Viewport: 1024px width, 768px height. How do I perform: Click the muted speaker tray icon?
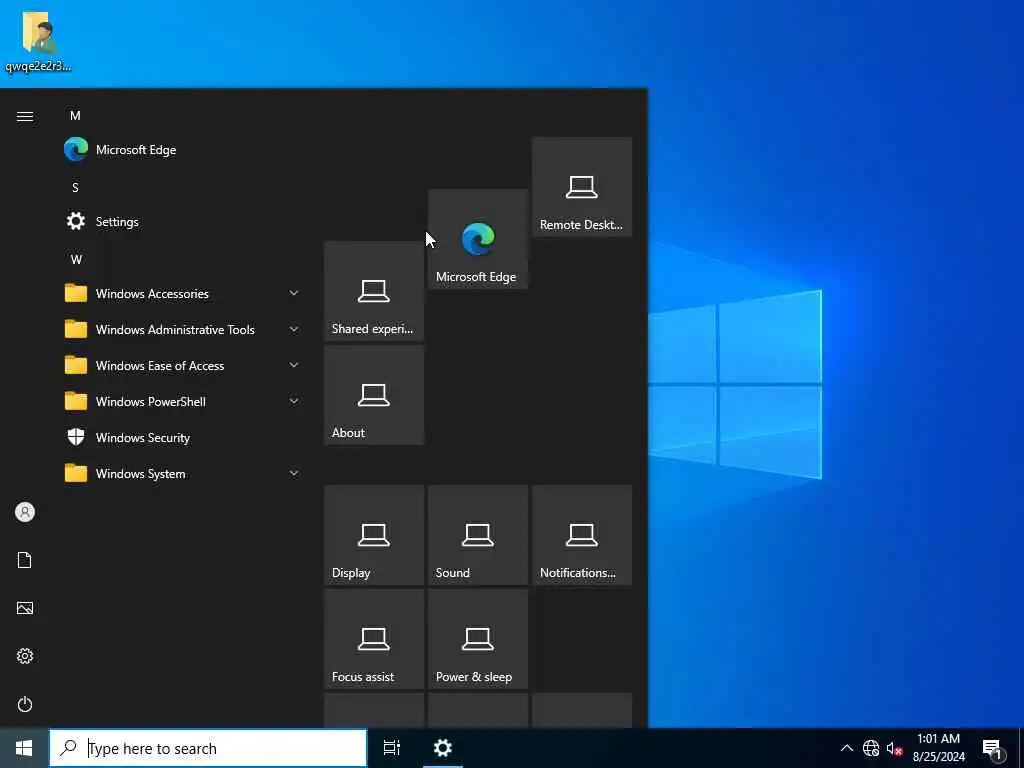pyautogui.click(x=894, y=748)
